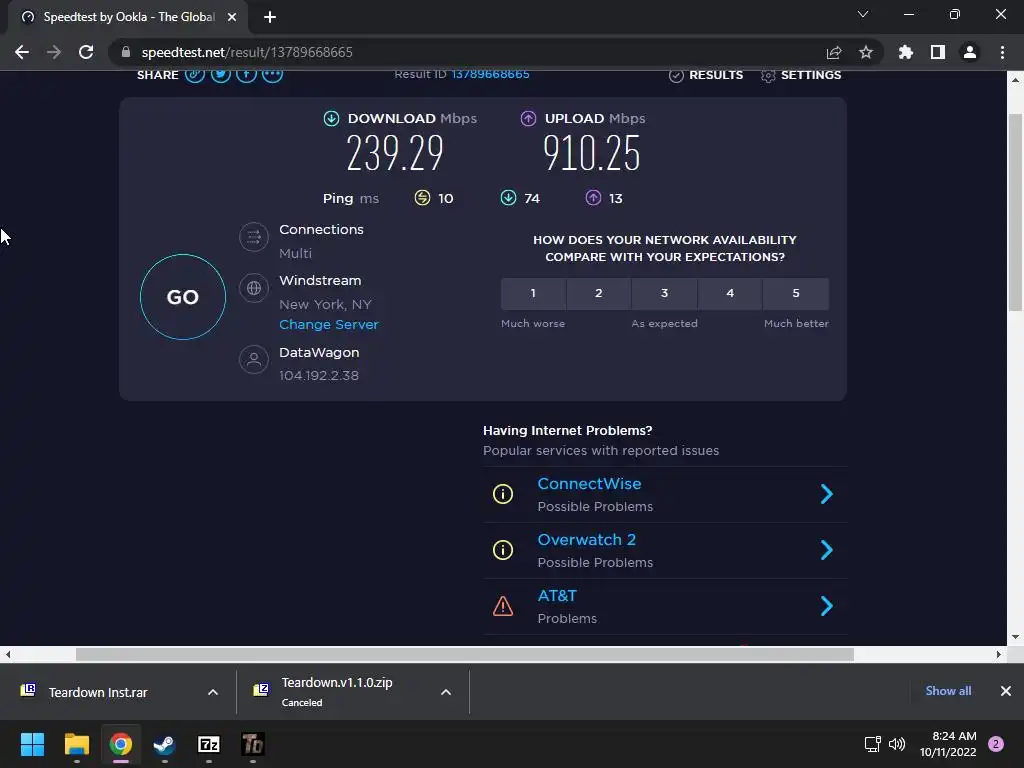Rate network availability as 3

click(x=665, y=293)
